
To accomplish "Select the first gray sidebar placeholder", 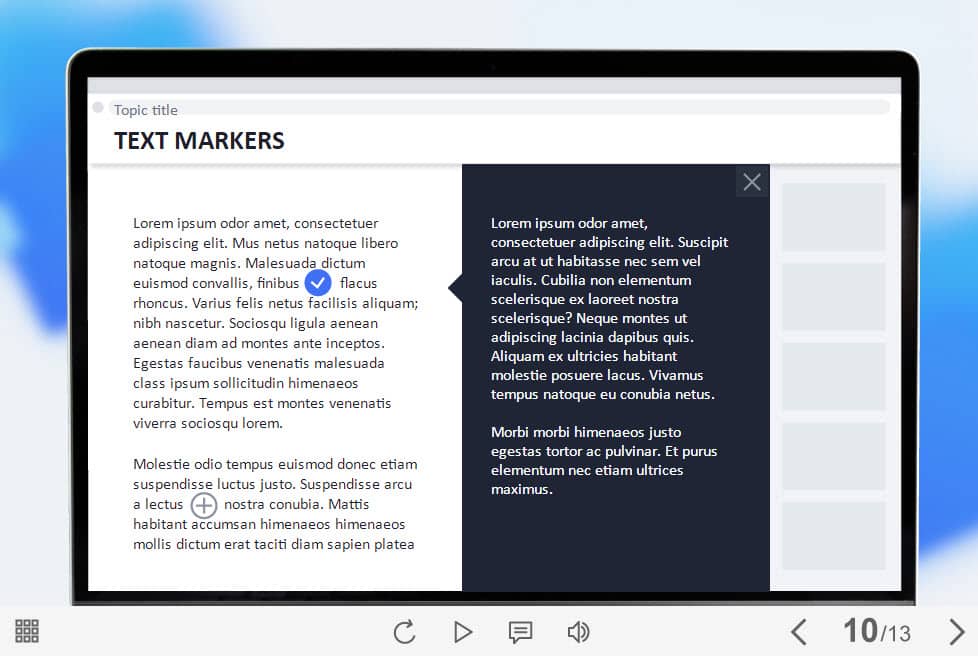I will [833, 217].
